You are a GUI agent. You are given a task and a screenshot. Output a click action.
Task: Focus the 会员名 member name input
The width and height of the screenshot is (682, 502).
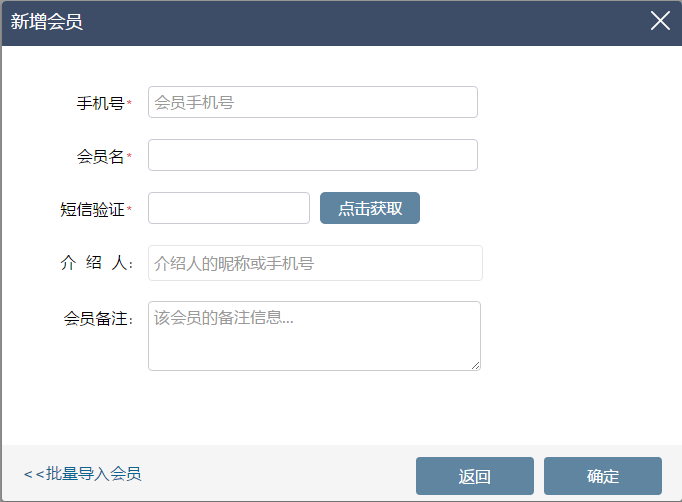coord(313,155)
